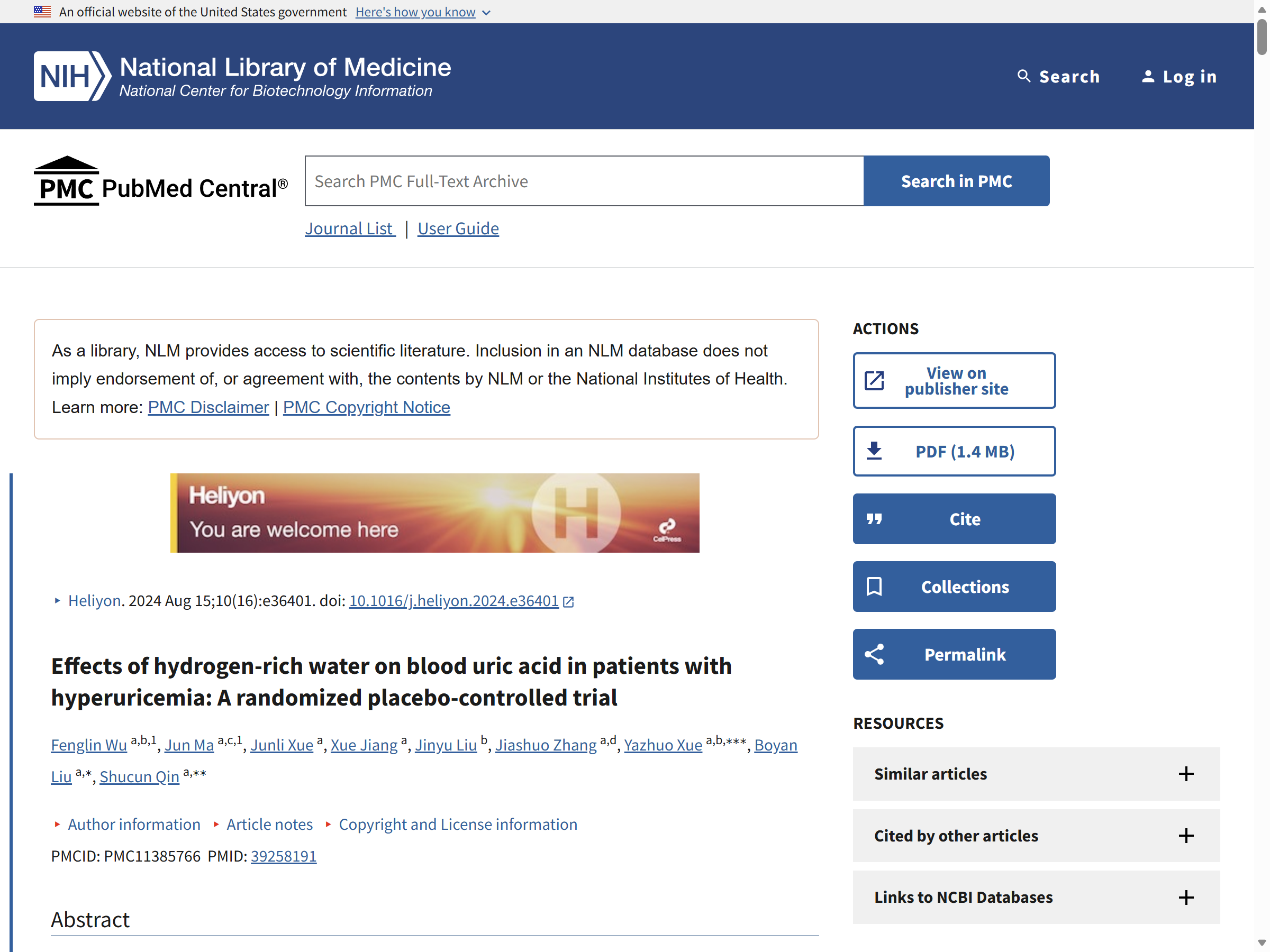Expand "Here's how you know" dropdown

pyautogui.click(x=423, y=12)
